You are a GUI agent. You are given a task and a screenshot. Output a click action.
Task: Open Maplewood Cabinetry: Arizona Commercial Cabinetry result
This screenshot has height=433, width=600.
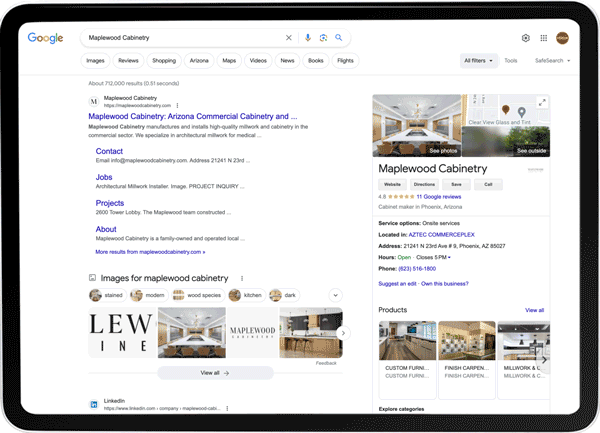coord(193,116)
